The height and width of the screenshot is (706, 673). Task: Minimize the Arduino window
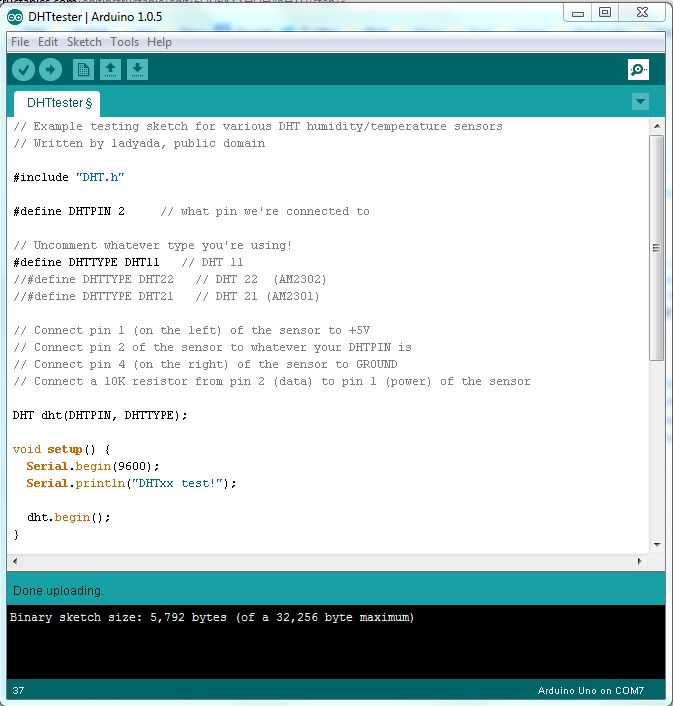pyautogui.click(x=578, y=14)
